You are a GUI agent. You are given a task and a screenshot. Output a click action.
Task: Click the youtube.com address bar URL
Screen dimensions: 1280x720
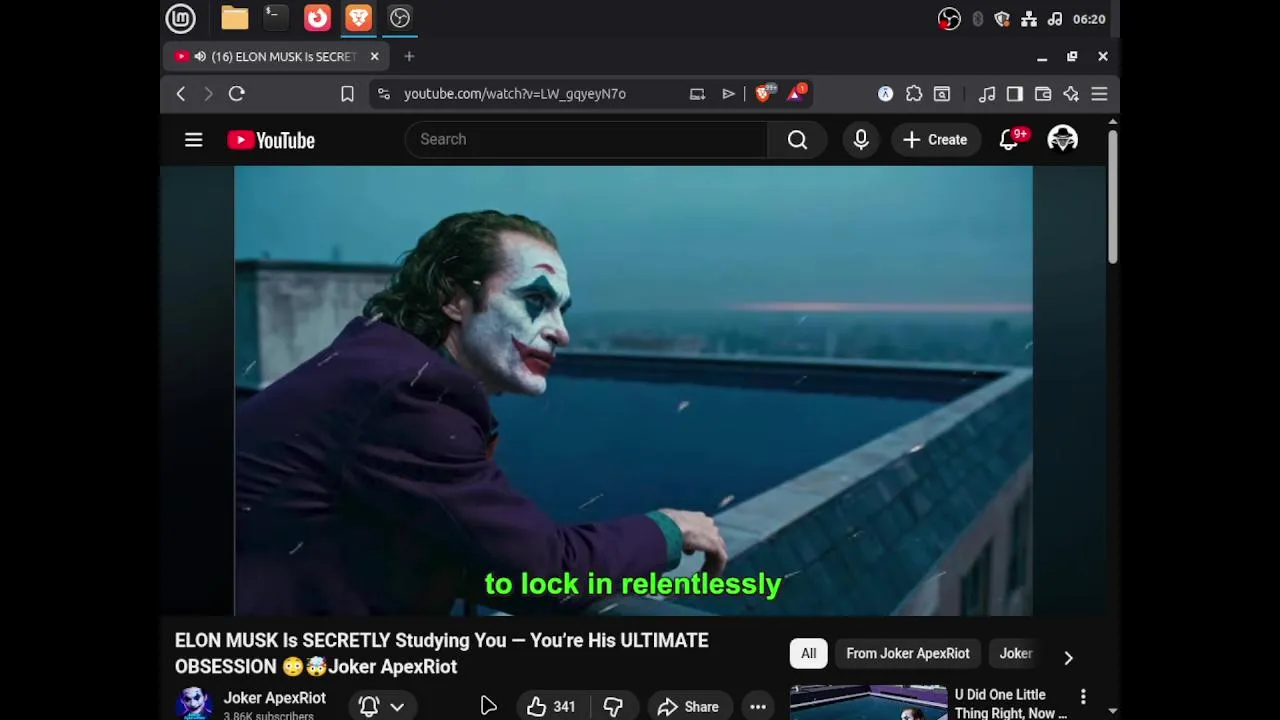515,94
